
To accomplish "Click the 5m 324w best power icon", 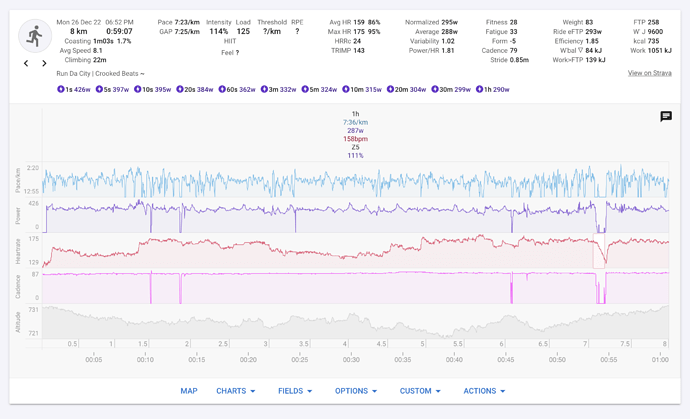I will coord(305,89).
